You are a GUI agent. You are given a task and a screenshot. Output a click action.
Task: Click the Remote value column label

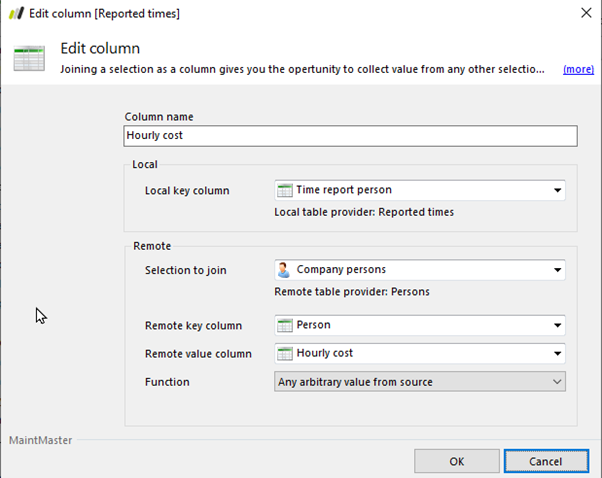[198, 354]
